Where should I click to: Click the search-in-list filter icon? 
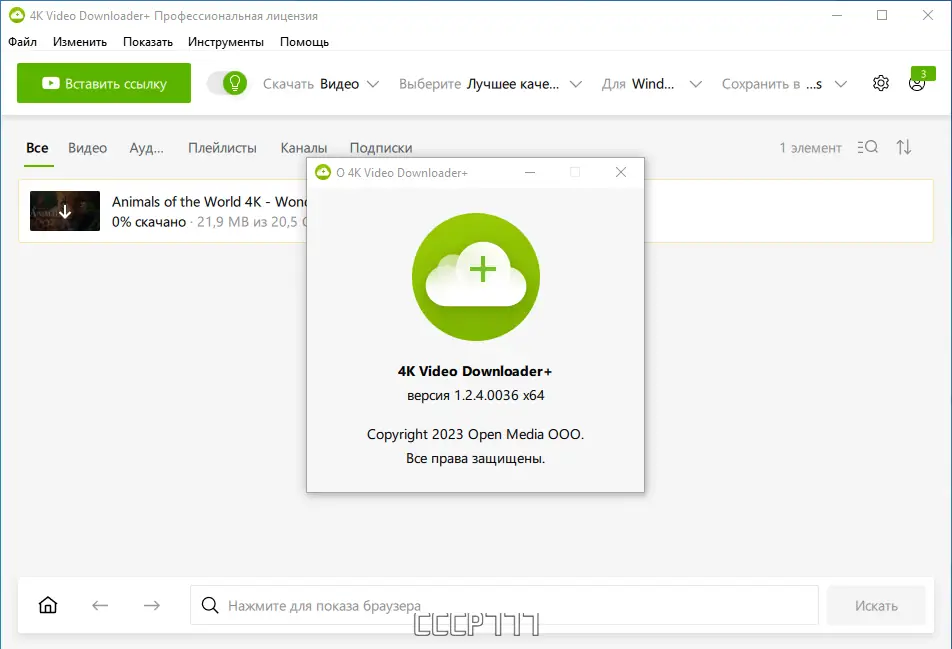(868, 147)
